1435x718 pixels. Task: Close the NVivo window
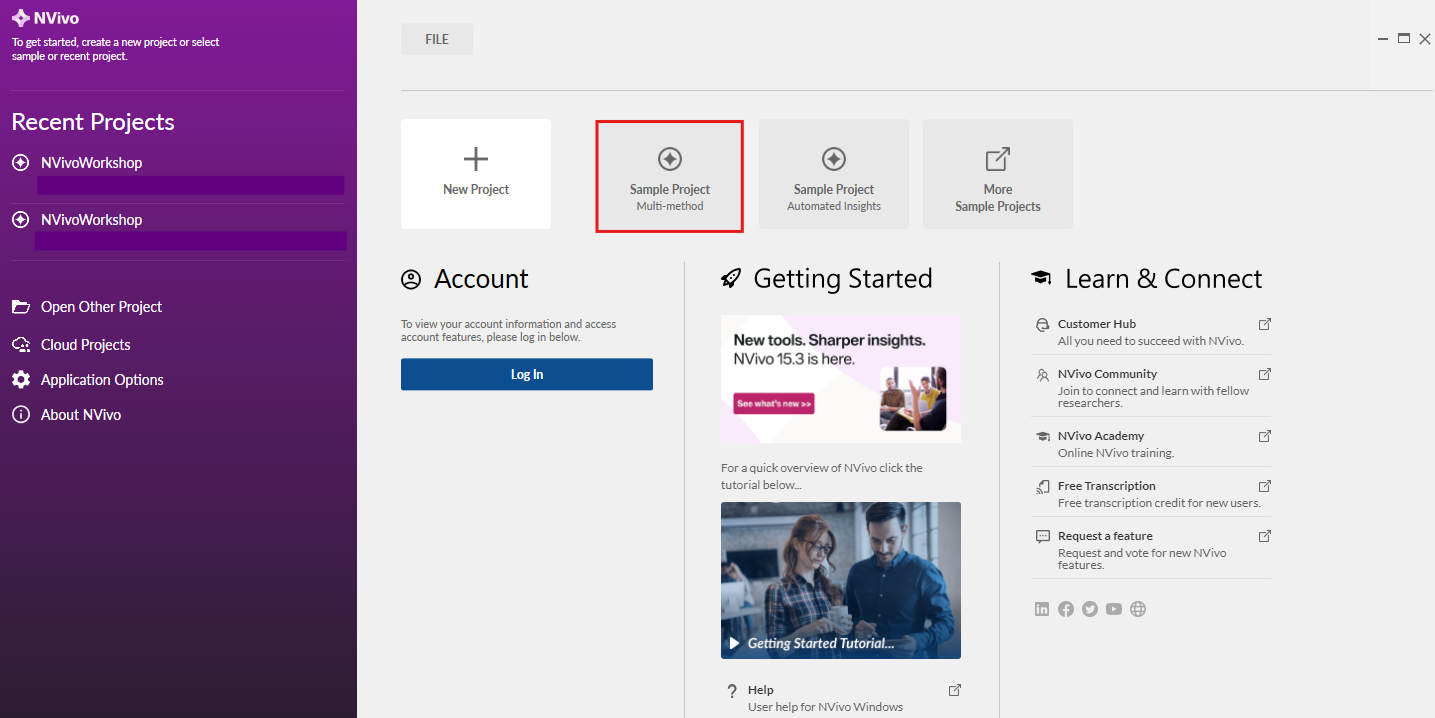click(1425, 39)
